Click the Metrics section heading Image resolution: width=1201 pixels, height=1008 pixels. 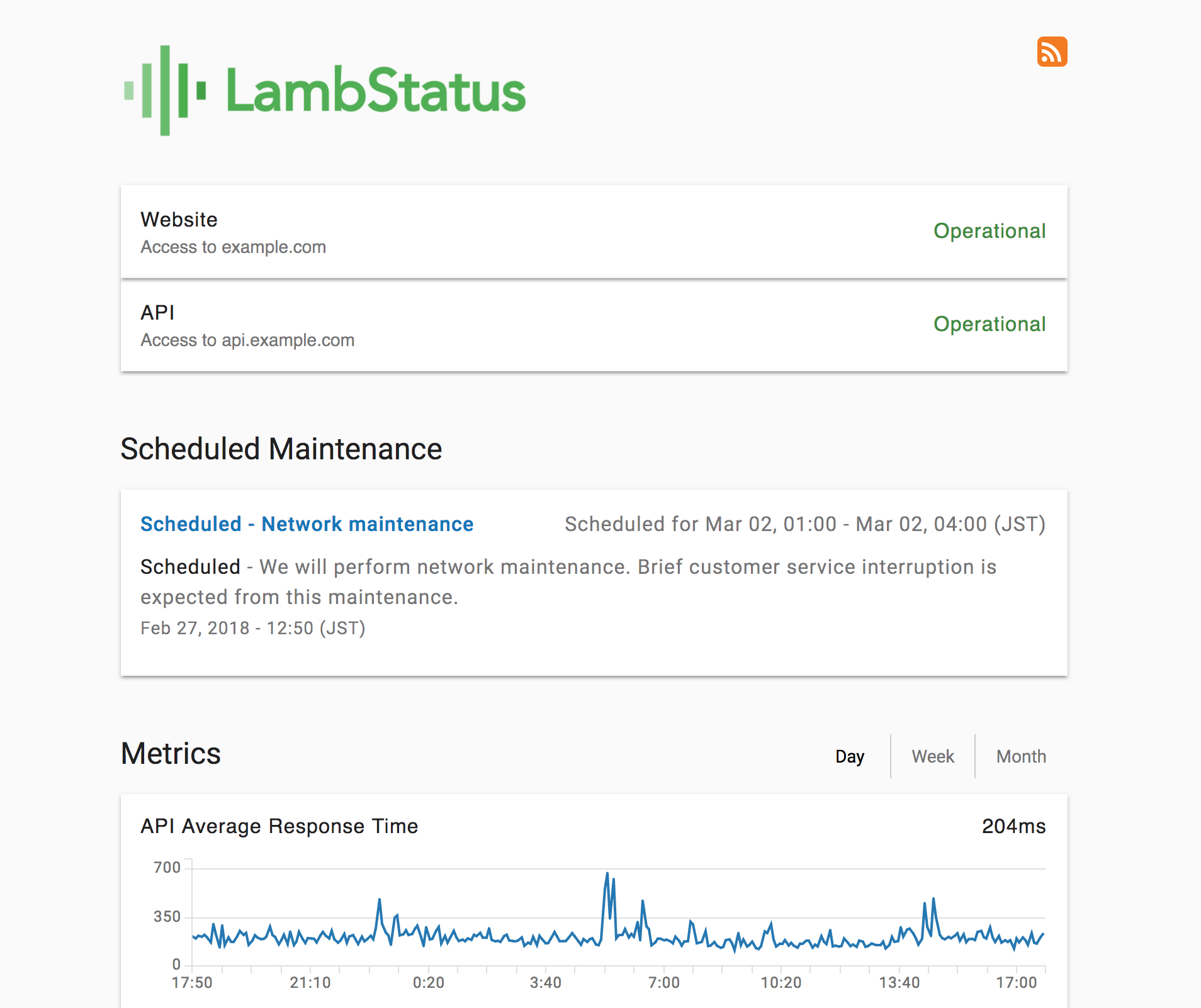coord(171,754)
